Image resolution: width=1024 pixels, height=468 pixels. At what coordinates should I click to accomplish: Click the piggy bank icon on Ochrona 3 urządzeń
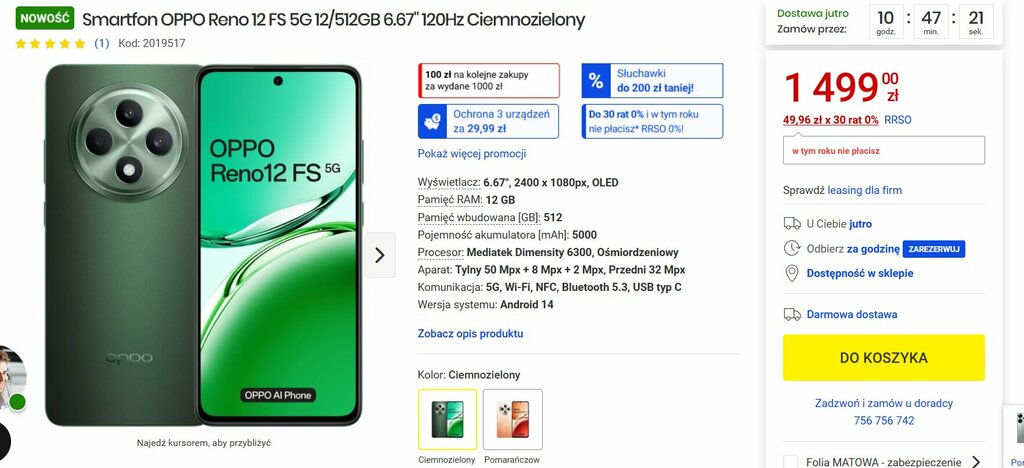pos(432,121)
